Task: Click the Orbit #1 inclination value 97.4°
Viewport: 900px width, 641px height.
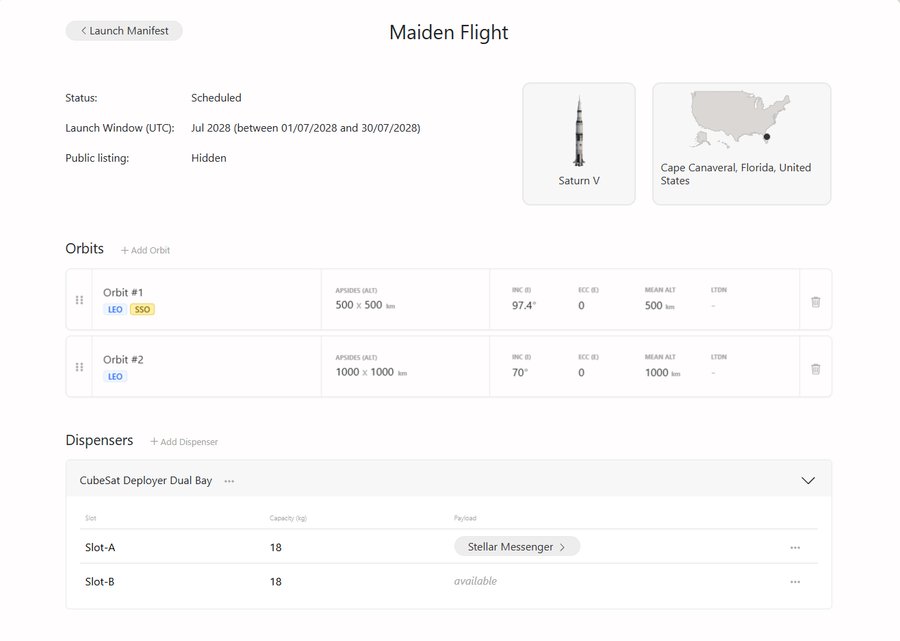Action: [x=524, y=305]
